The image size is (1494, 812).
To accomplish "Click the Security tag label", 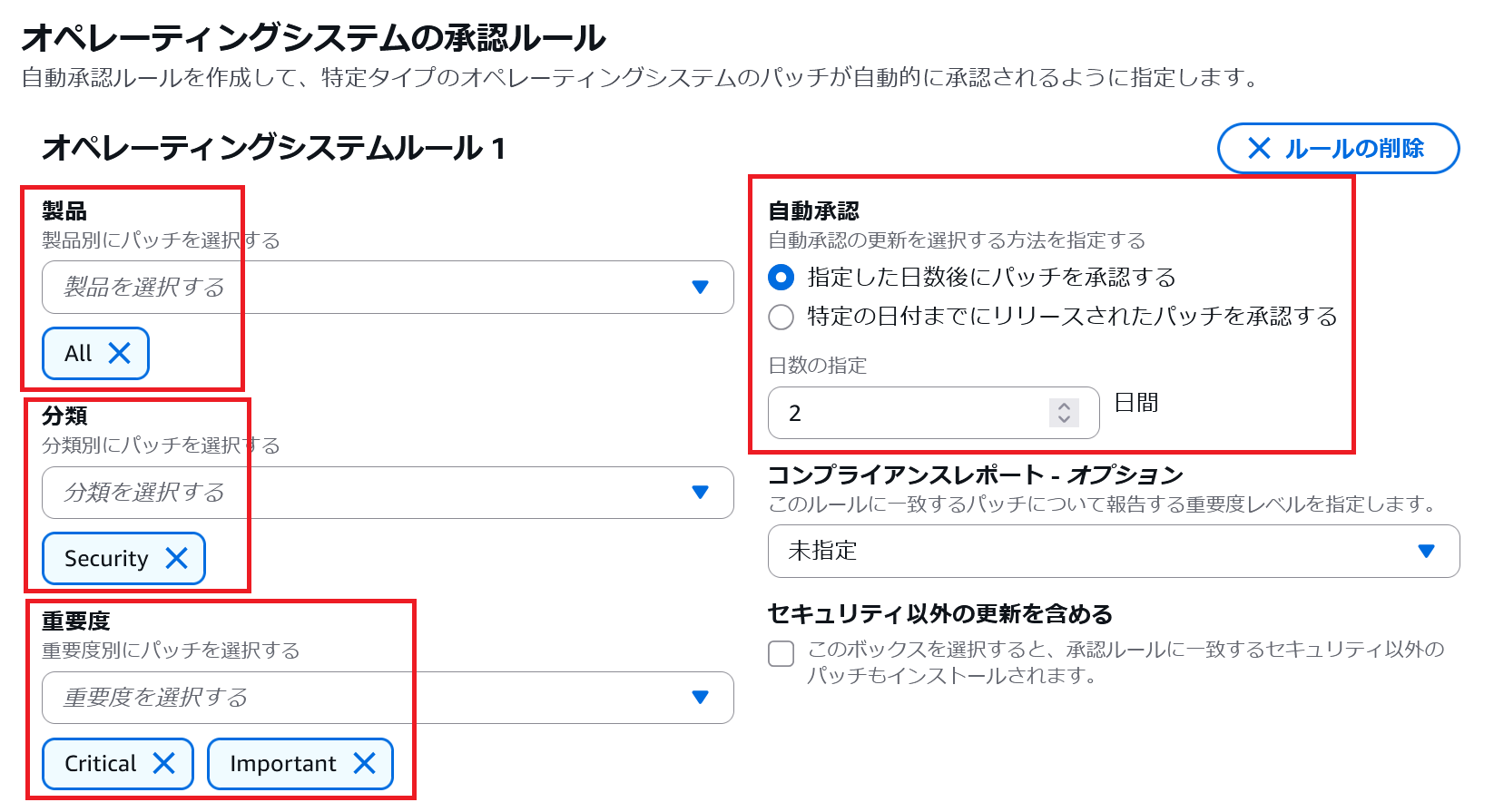I will pyautogui.click(x=106, y=558).
